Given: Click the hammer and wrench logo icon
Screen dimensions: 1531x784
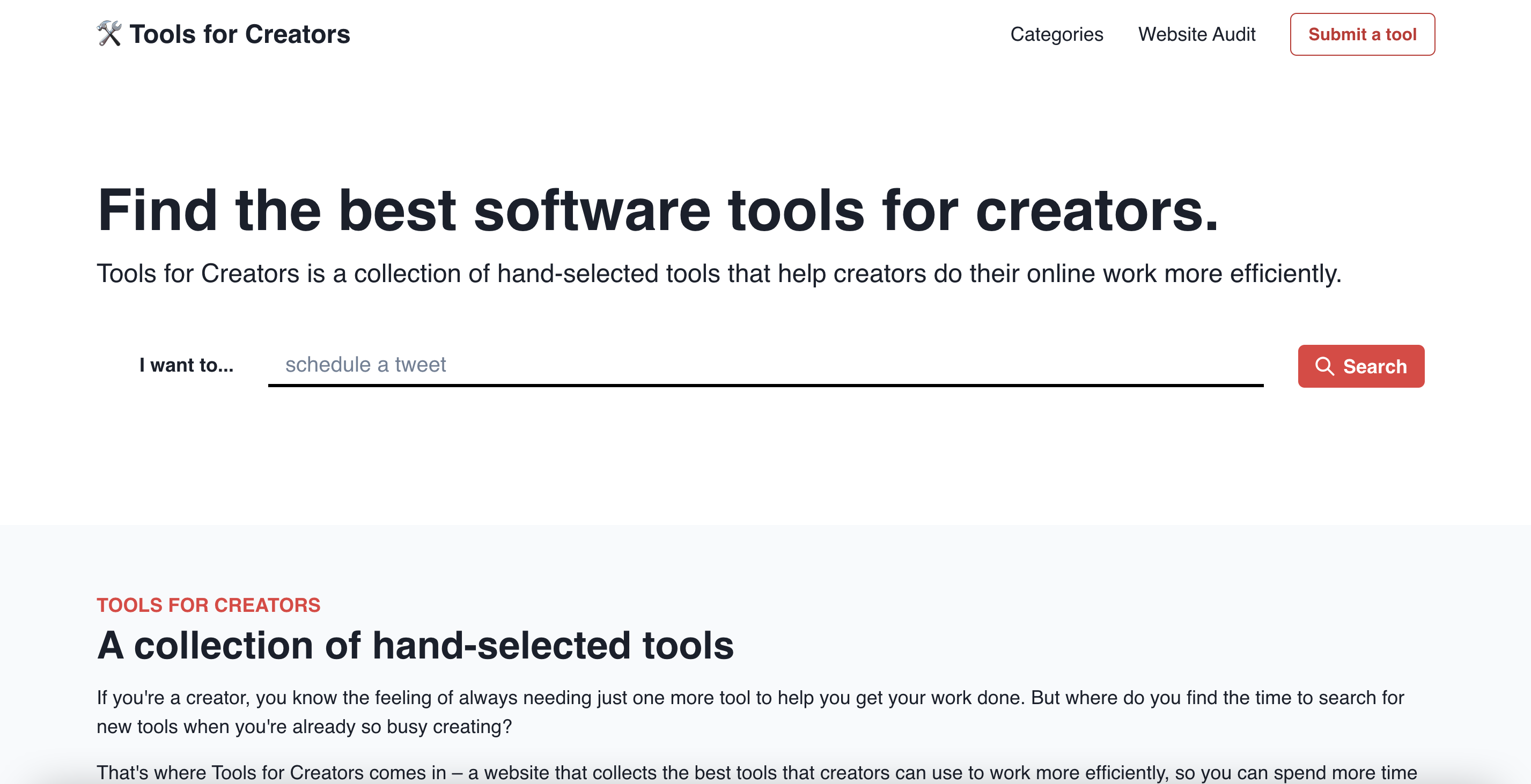Looking at the screenshot, I should 109,34.
